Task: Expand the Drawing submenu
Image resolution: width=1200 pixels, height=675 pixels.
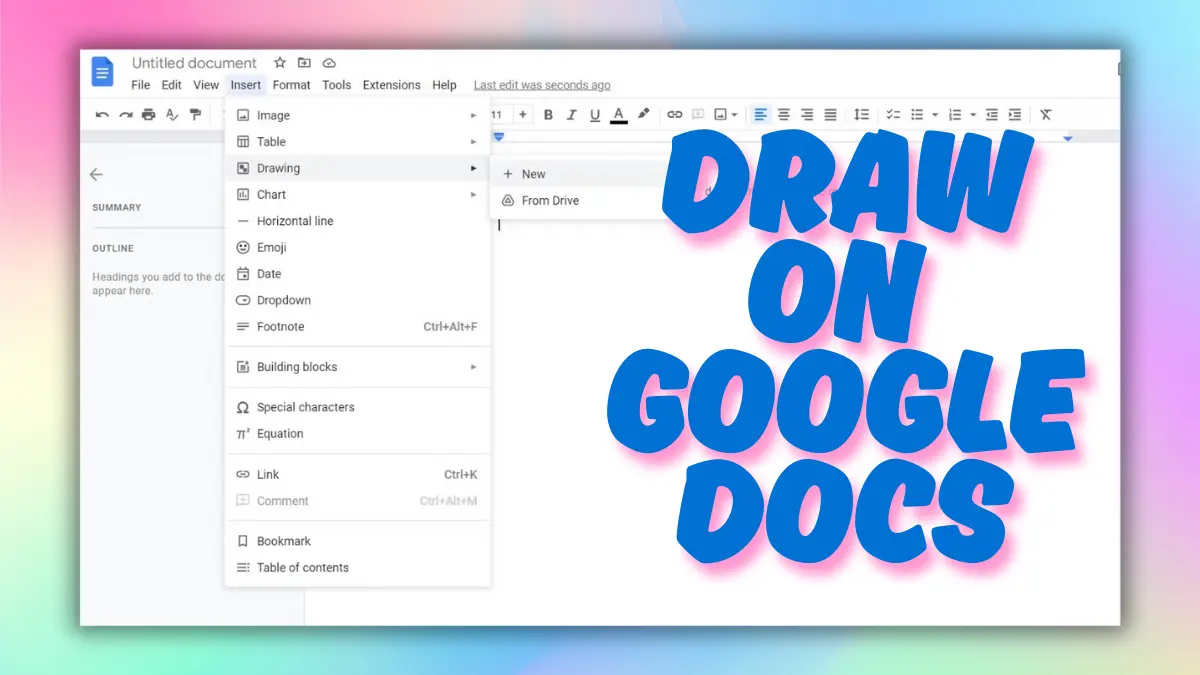Action: pyautogui.click(x=358, y=168)
